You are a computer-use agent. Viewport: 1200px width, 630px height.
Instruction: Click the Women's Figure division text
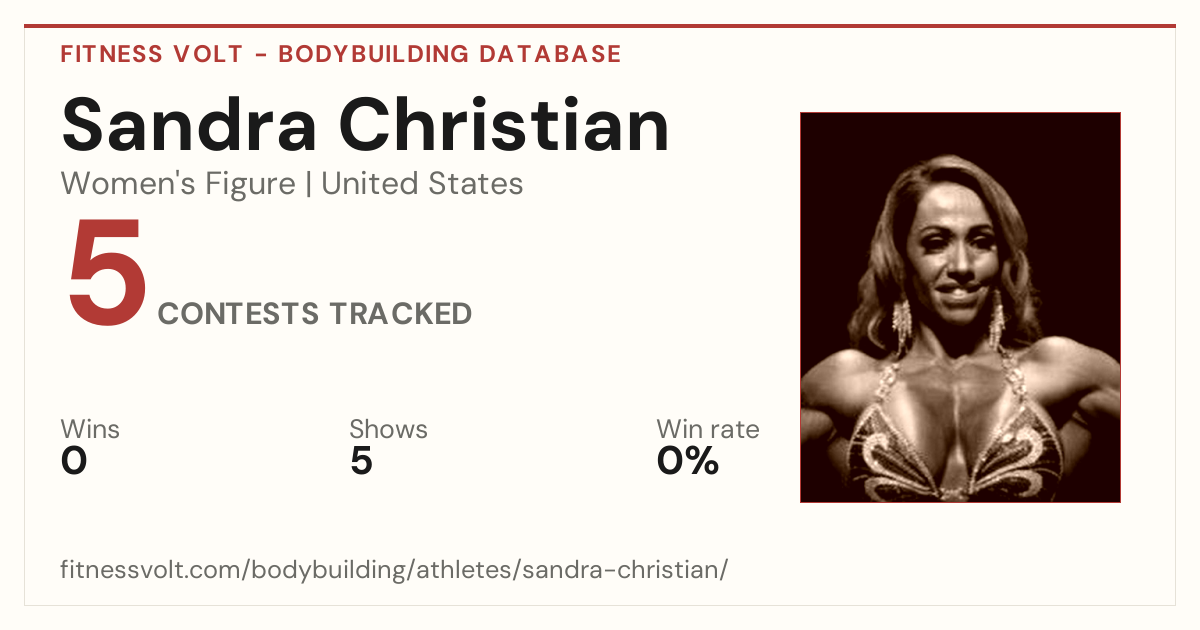[178, 184]
